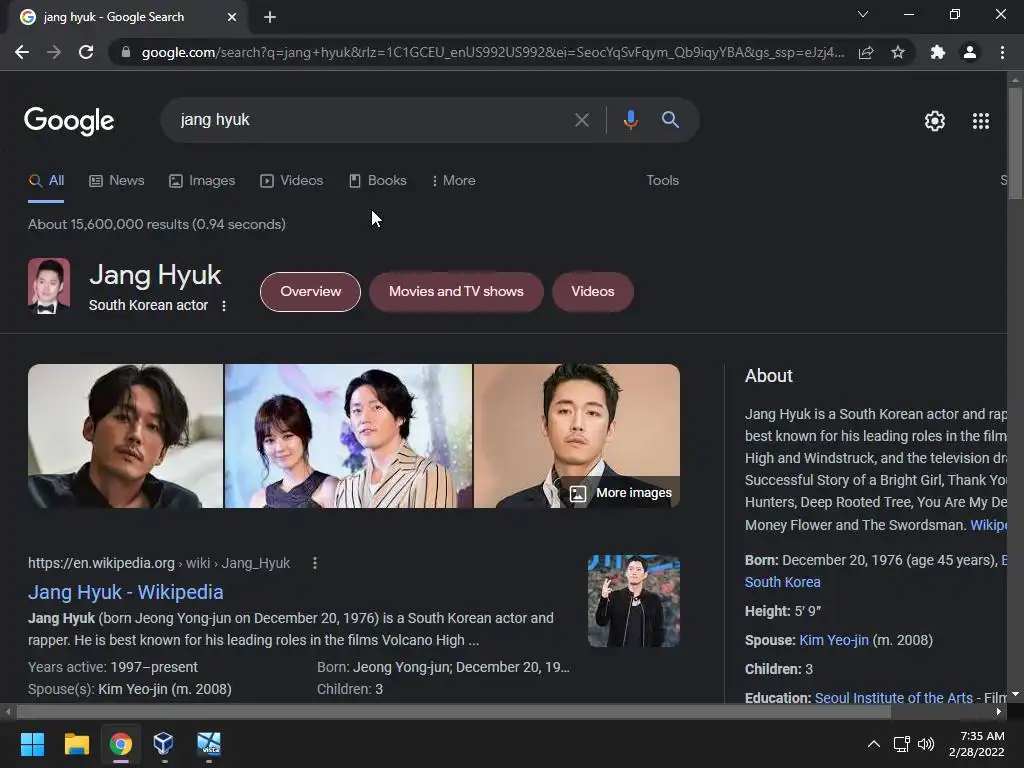Select Movies and TV shows chip

click(x=456, y=292)
